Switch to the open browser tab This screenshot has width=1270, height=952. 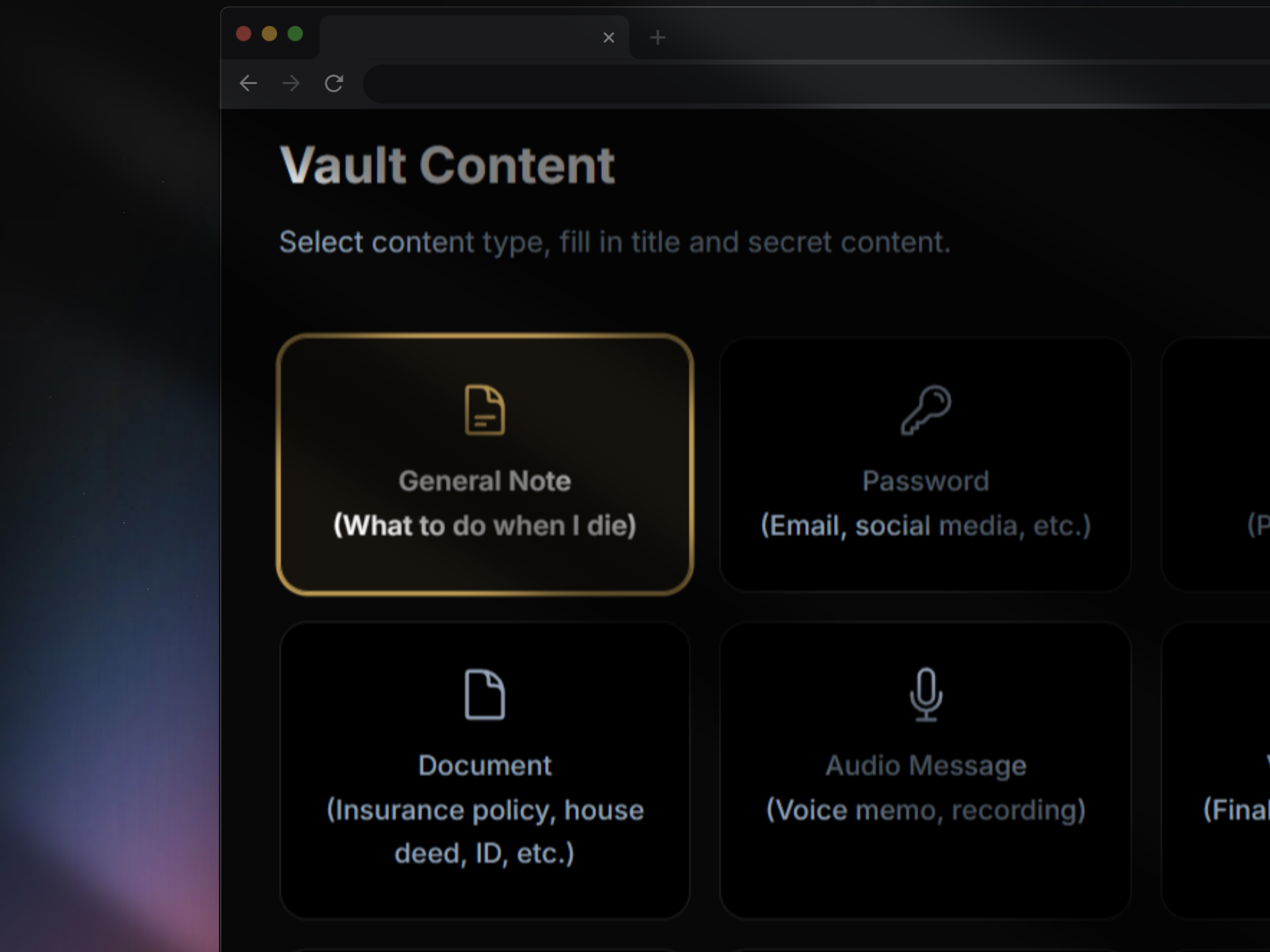[463, 37]
